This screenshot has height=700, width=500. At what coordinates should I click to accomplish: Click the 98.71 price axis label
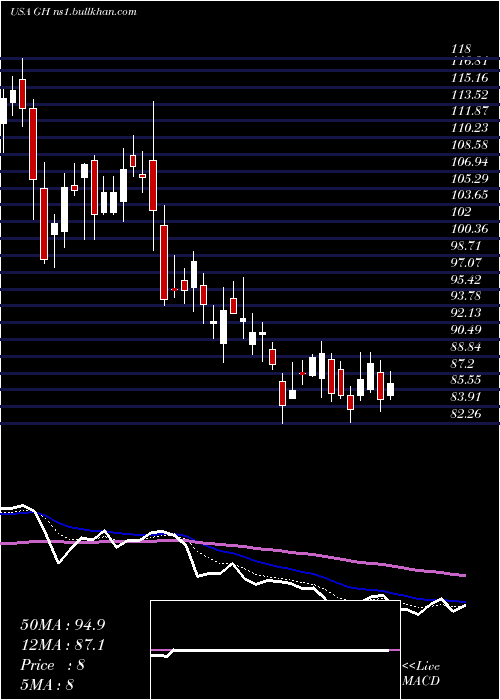click(x=467, y=246)
